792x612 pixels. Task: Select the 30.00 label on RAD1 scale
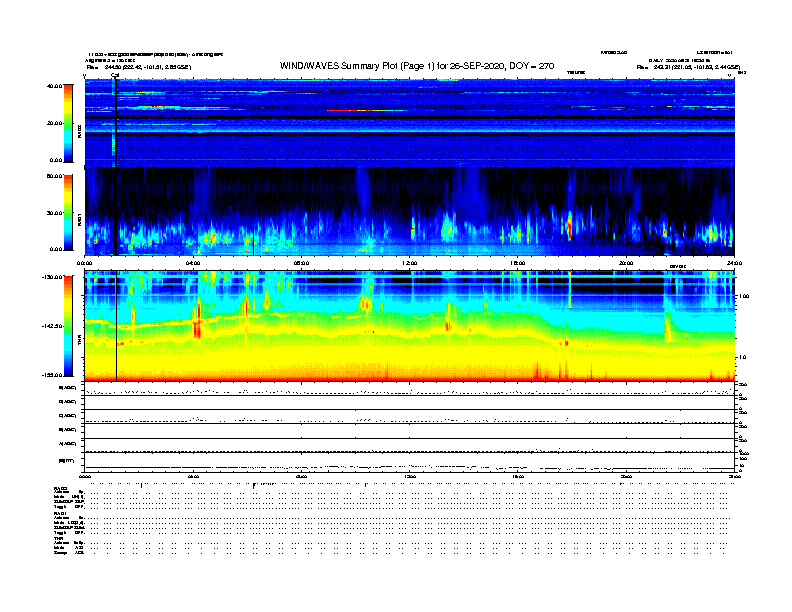click(x=54, y=213)
